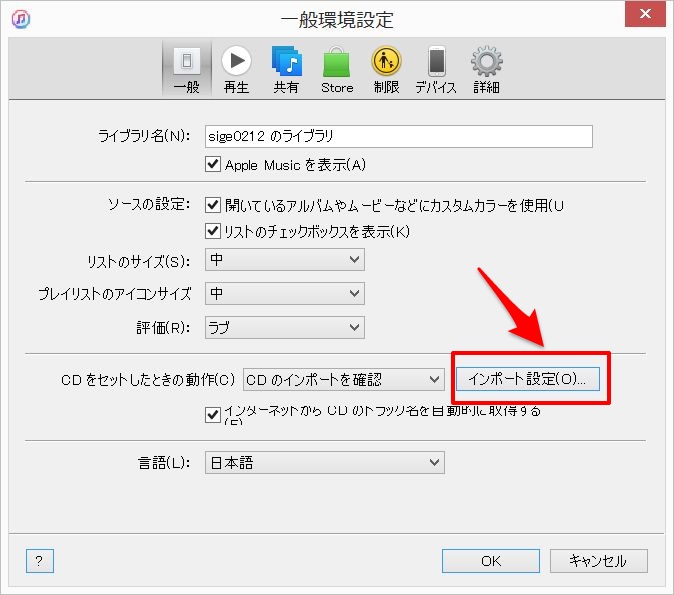Click the インポート設定 button
Image resolution: width=674 pixels, height=595 pixels.
click(527, 379)
